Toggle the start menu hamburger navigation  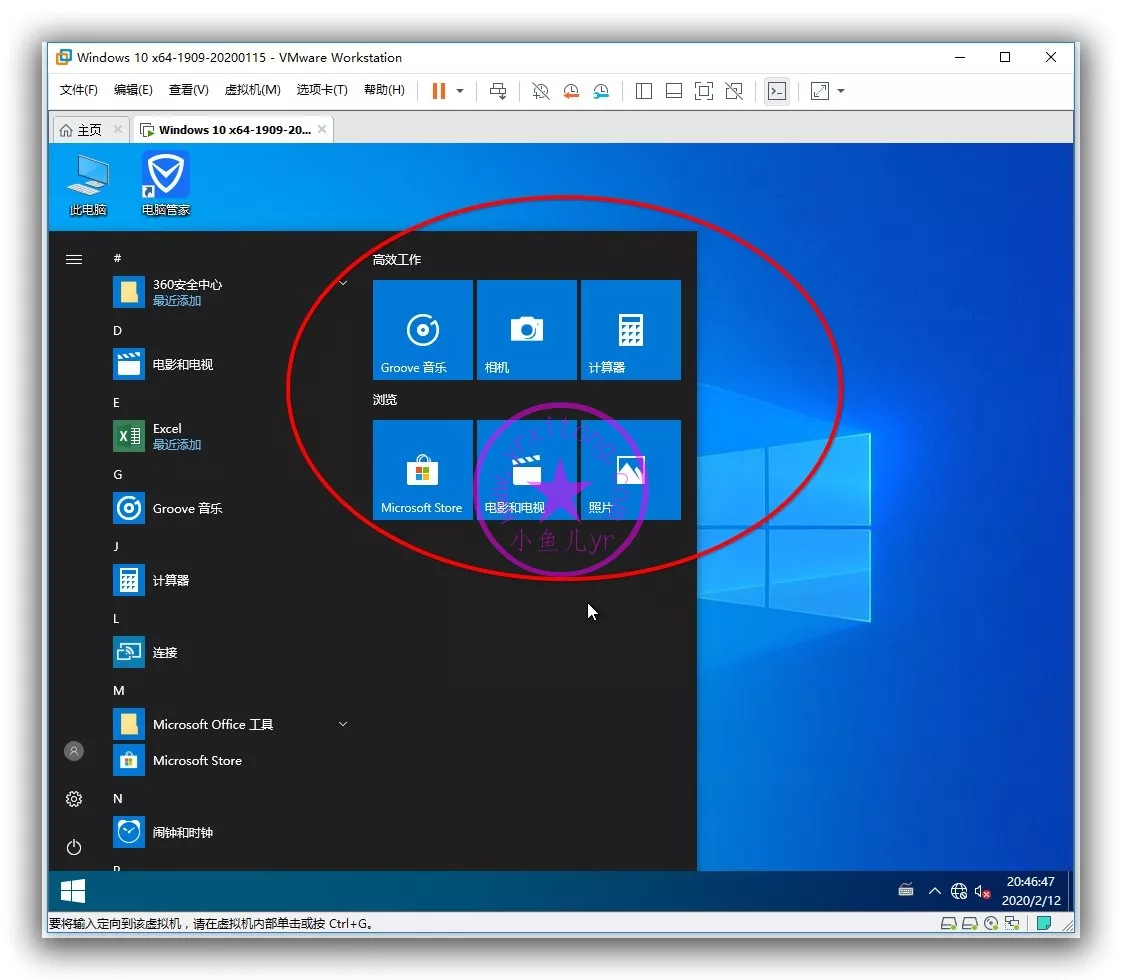pyautogui.click(x=74, y=259)
